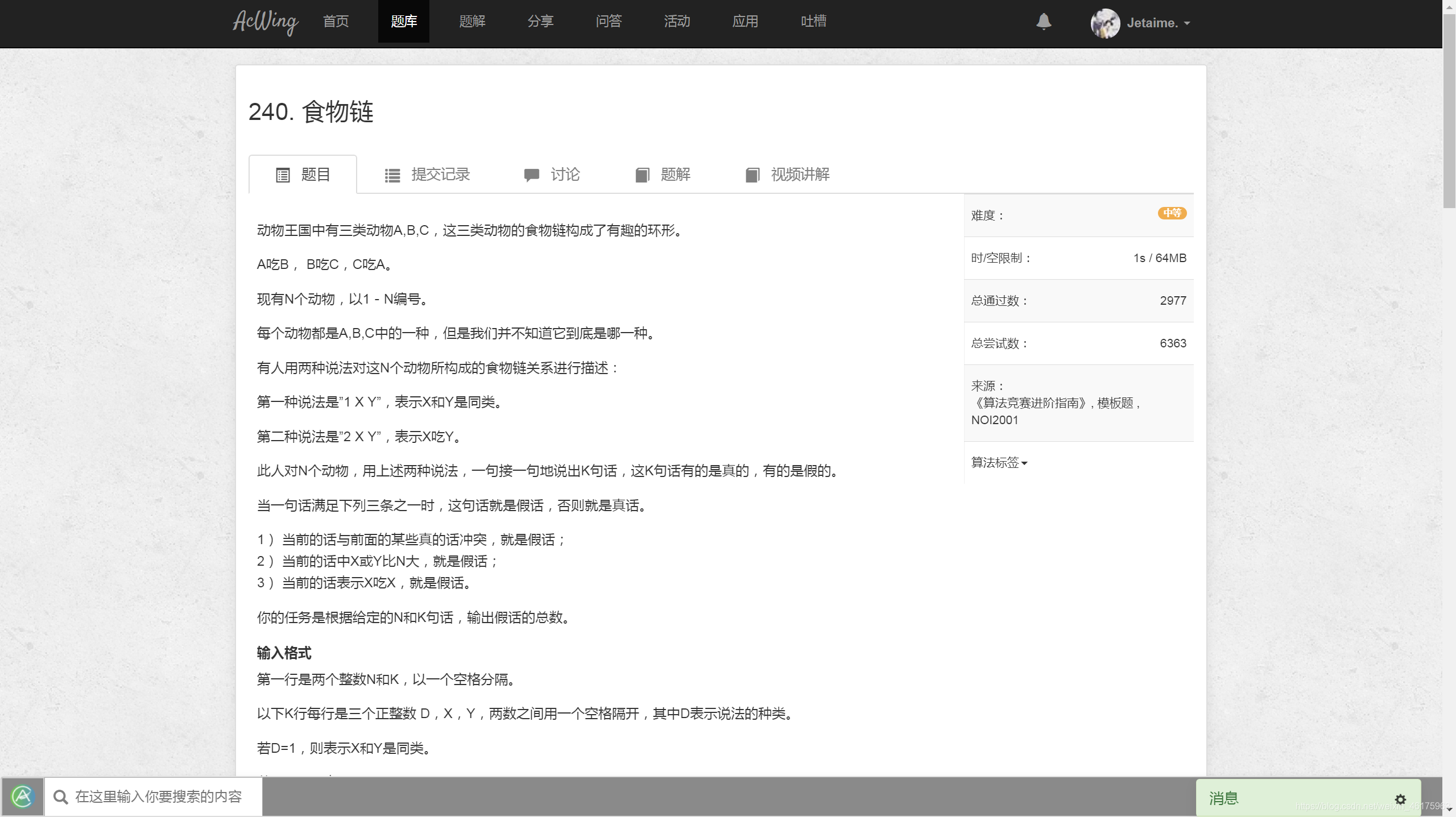Image resolution: width=1456 pixels, height=817 pixels.
Task: Switch to the problem 题解 tab
Action: (x=663, y=175)
